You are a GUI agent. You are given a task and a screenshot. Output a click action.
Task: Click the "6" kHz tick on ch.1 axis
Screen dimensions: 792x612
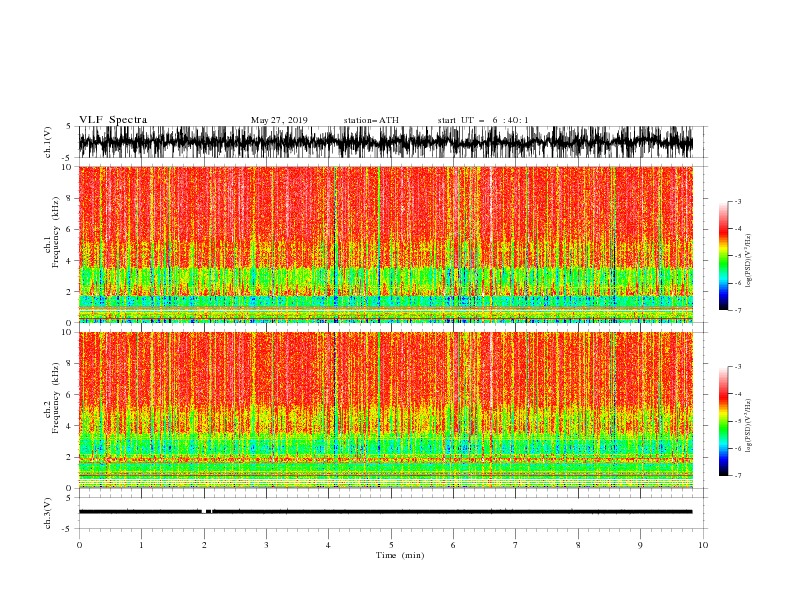[70, 229]
